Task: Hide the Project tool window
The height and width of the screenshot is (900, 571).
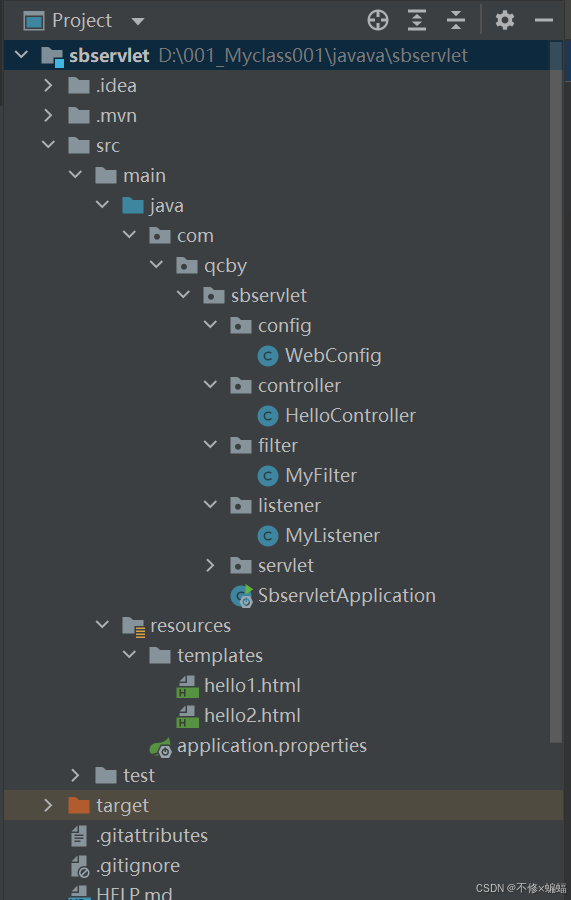Action: click(x=543, y=21)
